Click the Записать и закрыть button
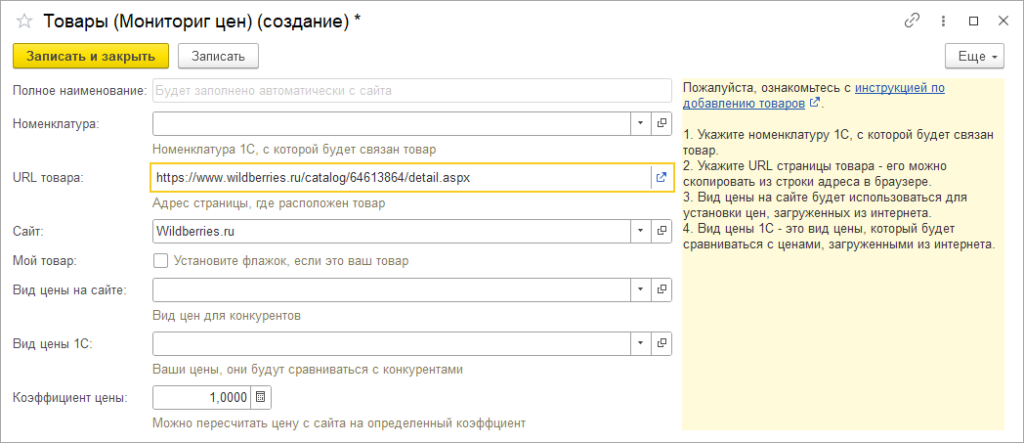1024x443 pixels. coord(91,56)
